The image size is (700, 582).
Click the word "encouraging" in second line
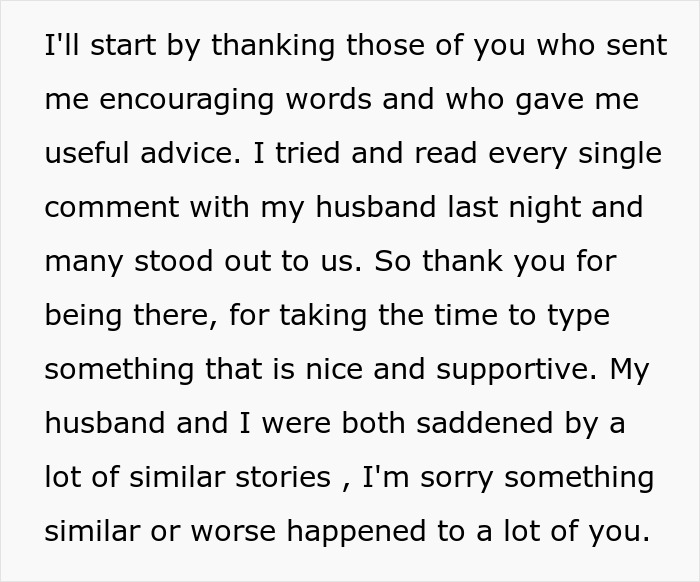coord(186,100)
